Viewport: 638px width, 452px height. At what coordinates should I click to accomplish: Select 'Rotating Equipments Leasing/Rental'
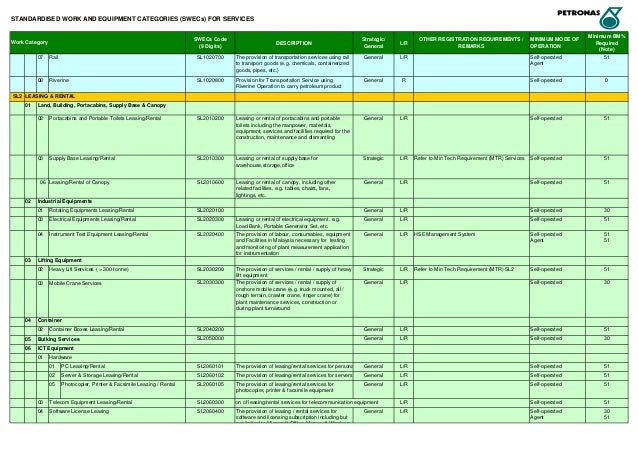pos(91,210)
